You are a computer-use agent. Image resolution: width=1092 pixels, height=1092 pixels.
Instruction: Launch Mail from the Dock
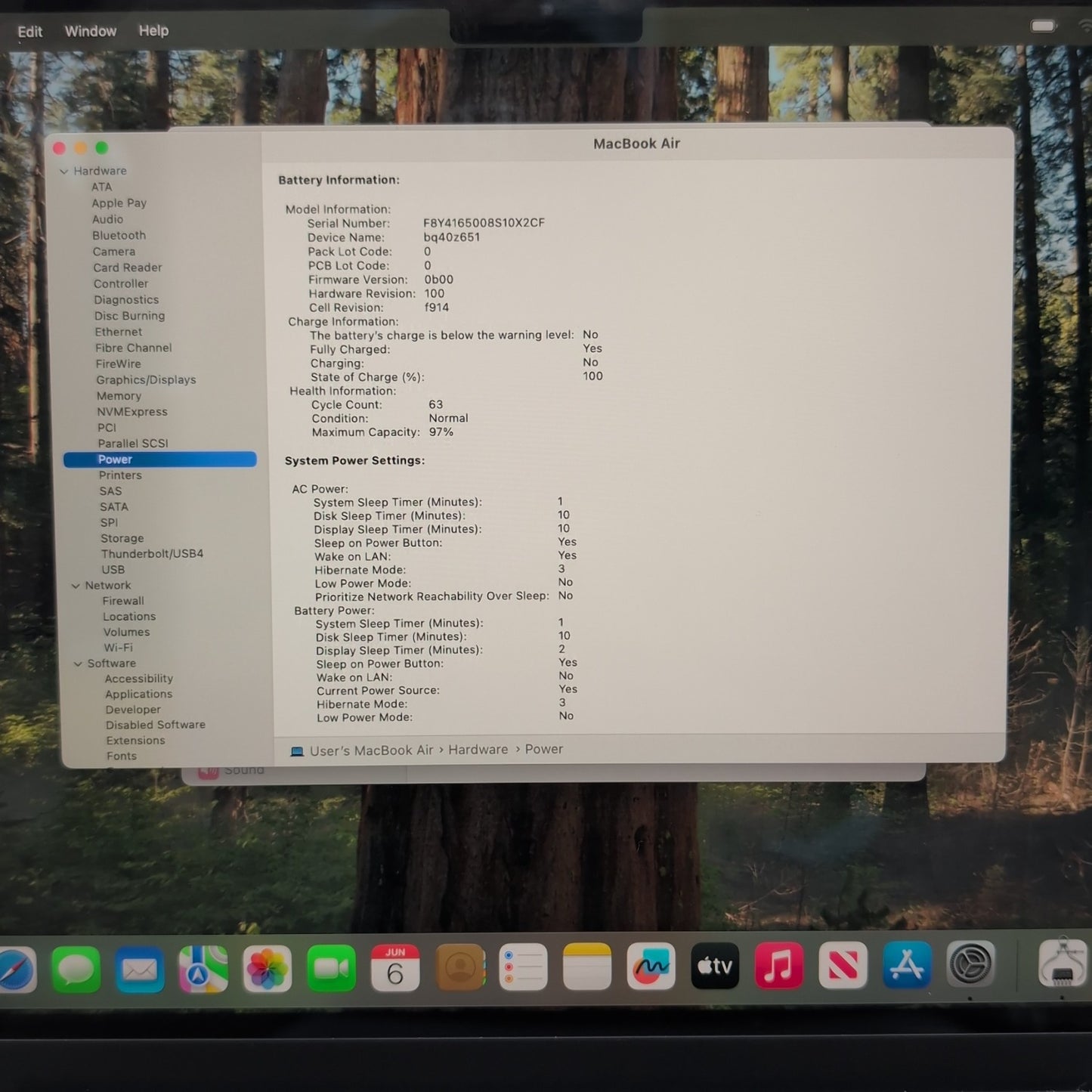pos(140,969)
